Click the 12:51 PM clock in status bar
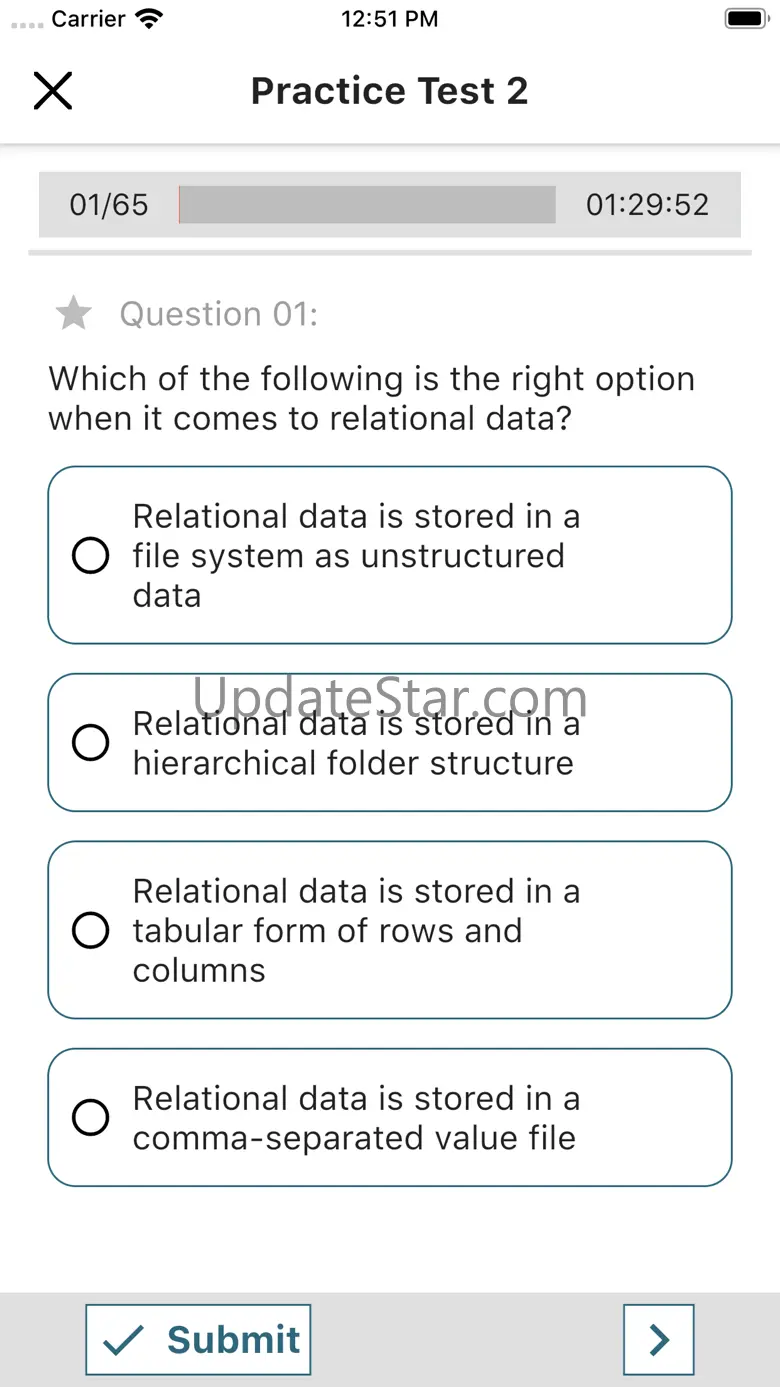780x1387 pixels. (389, 19)
